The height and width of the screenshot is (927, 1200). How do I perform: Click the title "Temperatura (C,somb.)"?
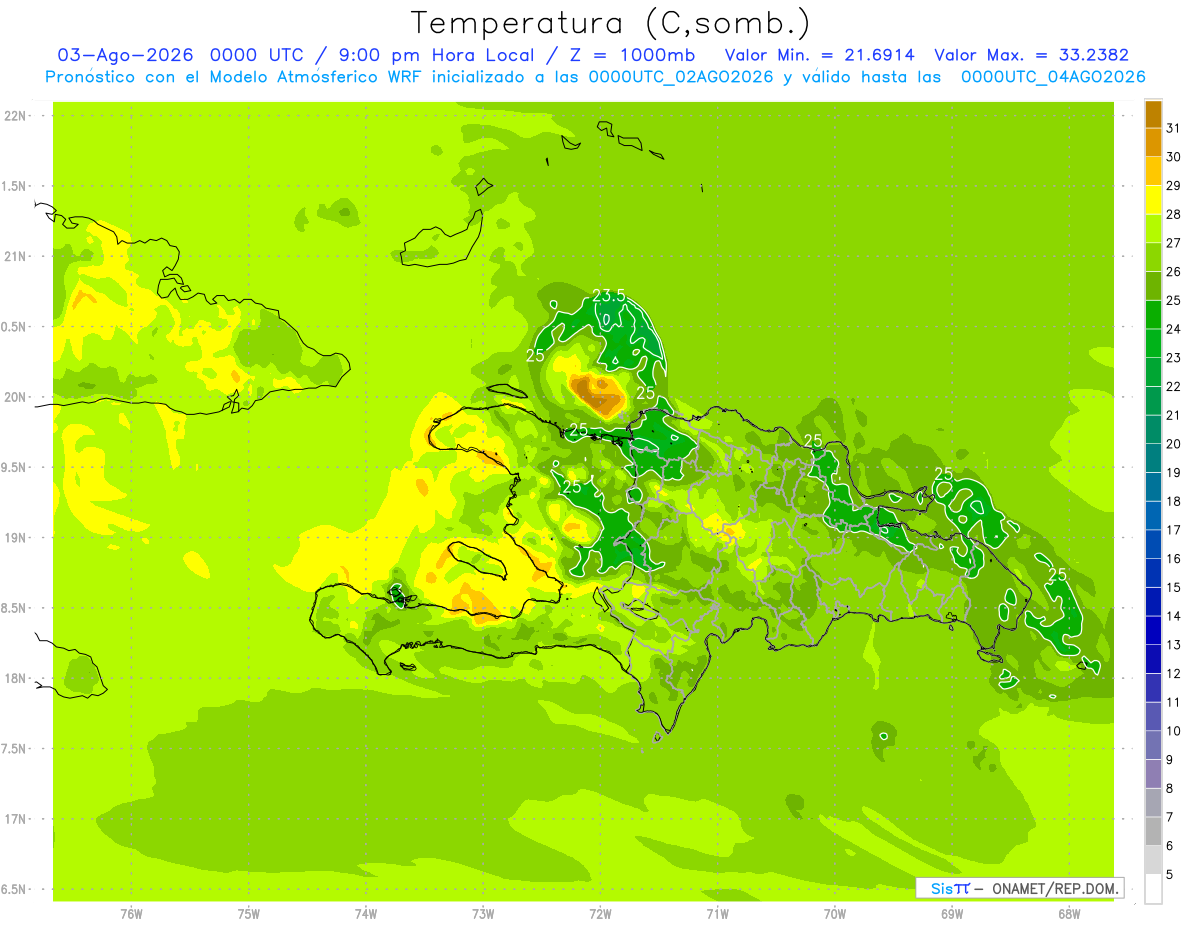[x=611, y=23]
